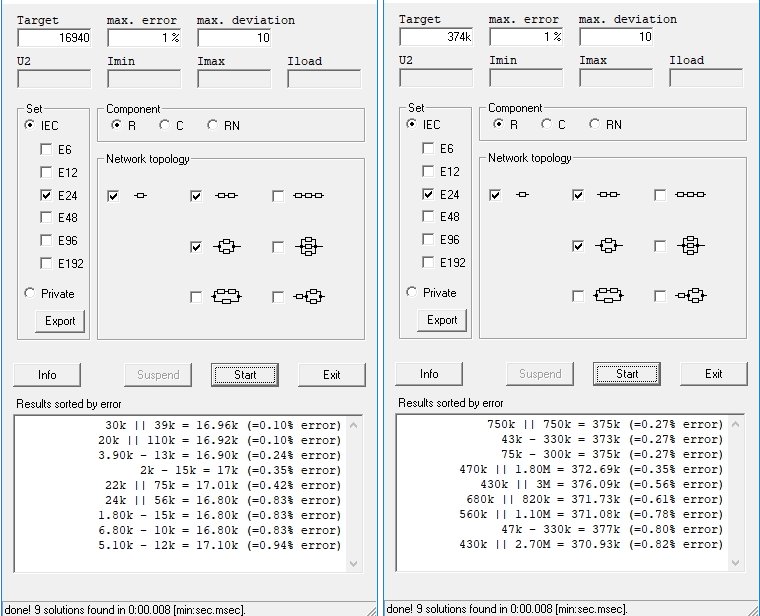Image resolution: width=760 pixels, height=616 pixels.
Task: Select C component radio in left window
Action: coord(164,125)
